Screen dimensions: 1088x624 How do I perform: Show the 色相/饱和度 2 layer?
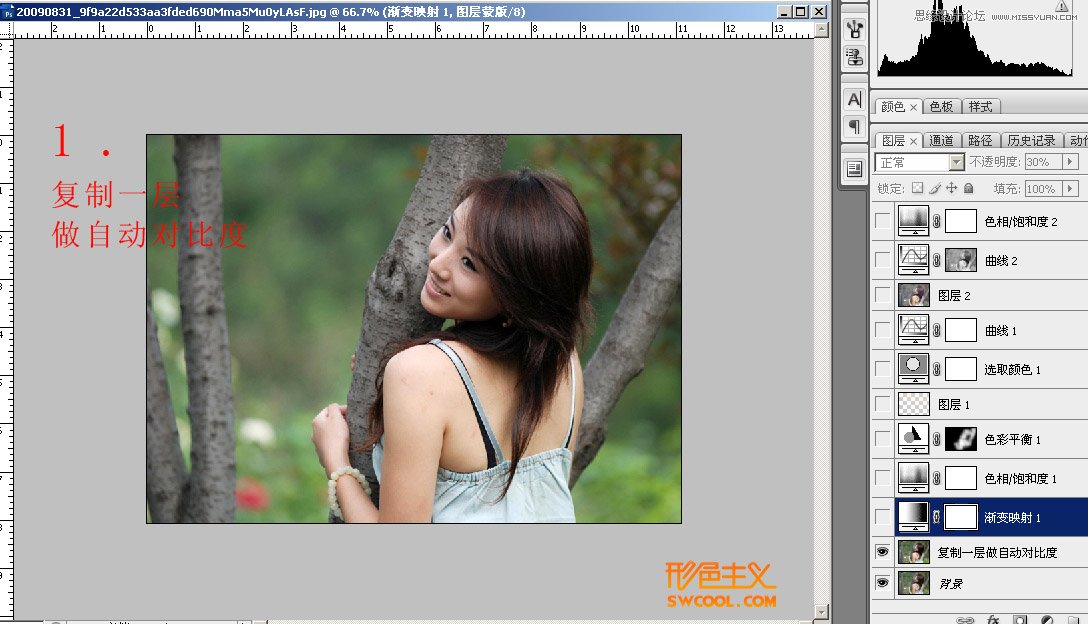tap(884, 222)
